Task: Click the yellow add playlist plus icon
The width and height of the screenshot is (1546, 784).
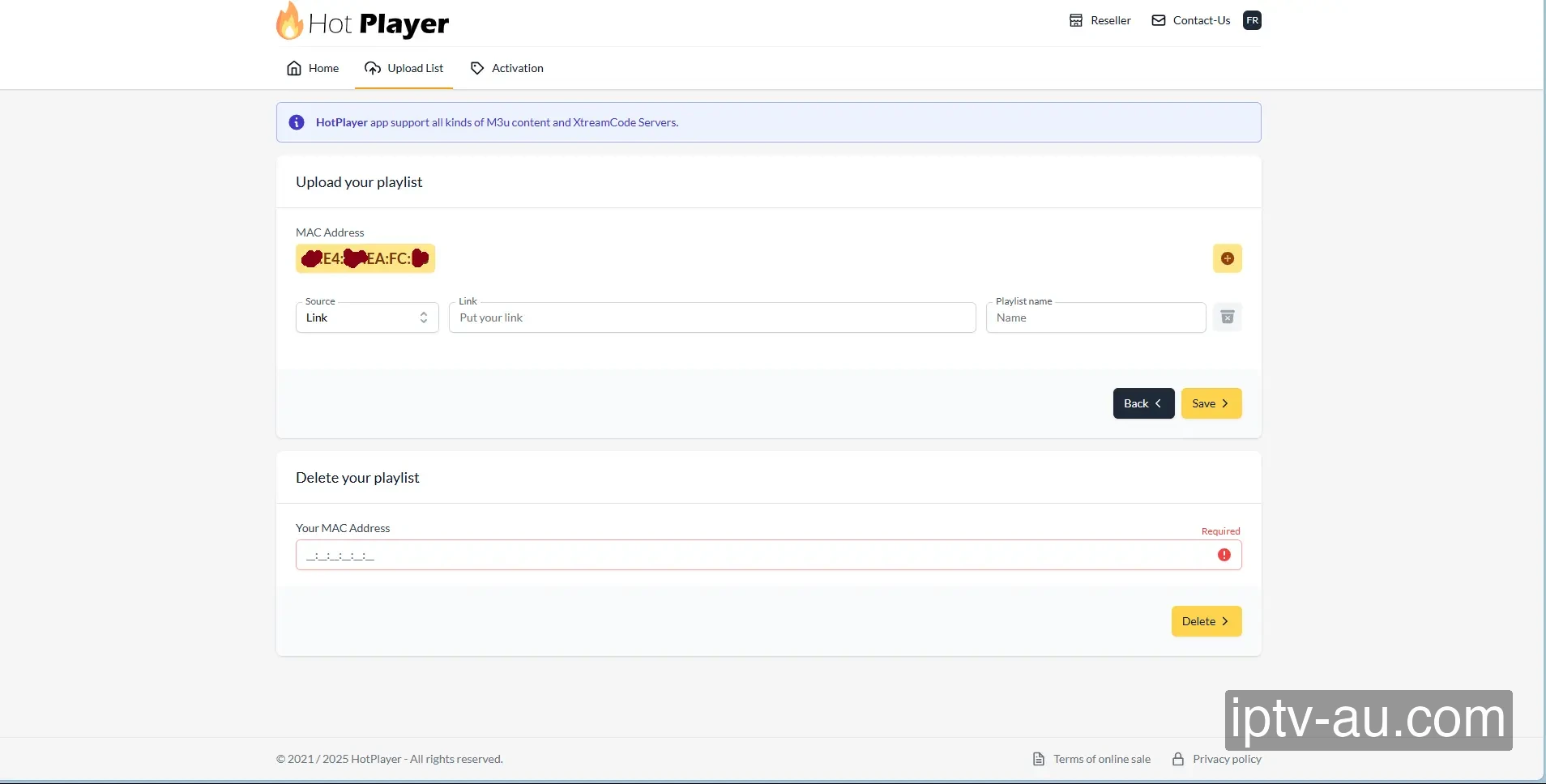Action: (1228, 258)
